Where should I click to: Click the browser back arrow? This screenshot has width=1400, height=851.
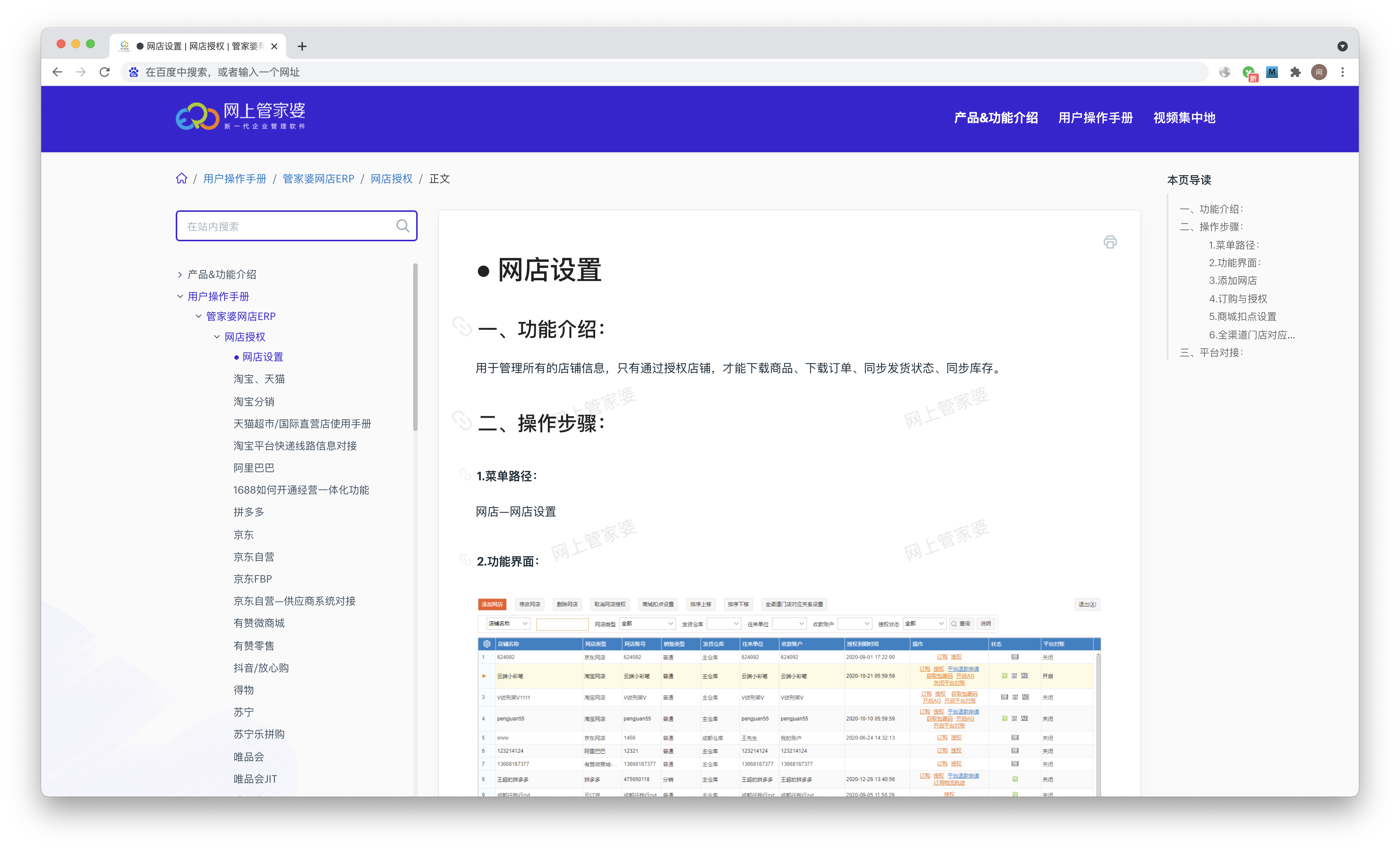coord(57,72)
